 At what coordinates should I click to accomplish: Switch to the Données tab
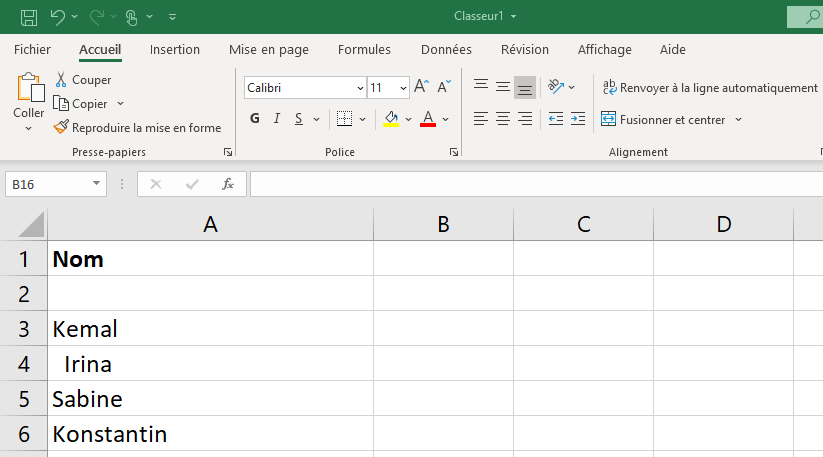point(446,50)
